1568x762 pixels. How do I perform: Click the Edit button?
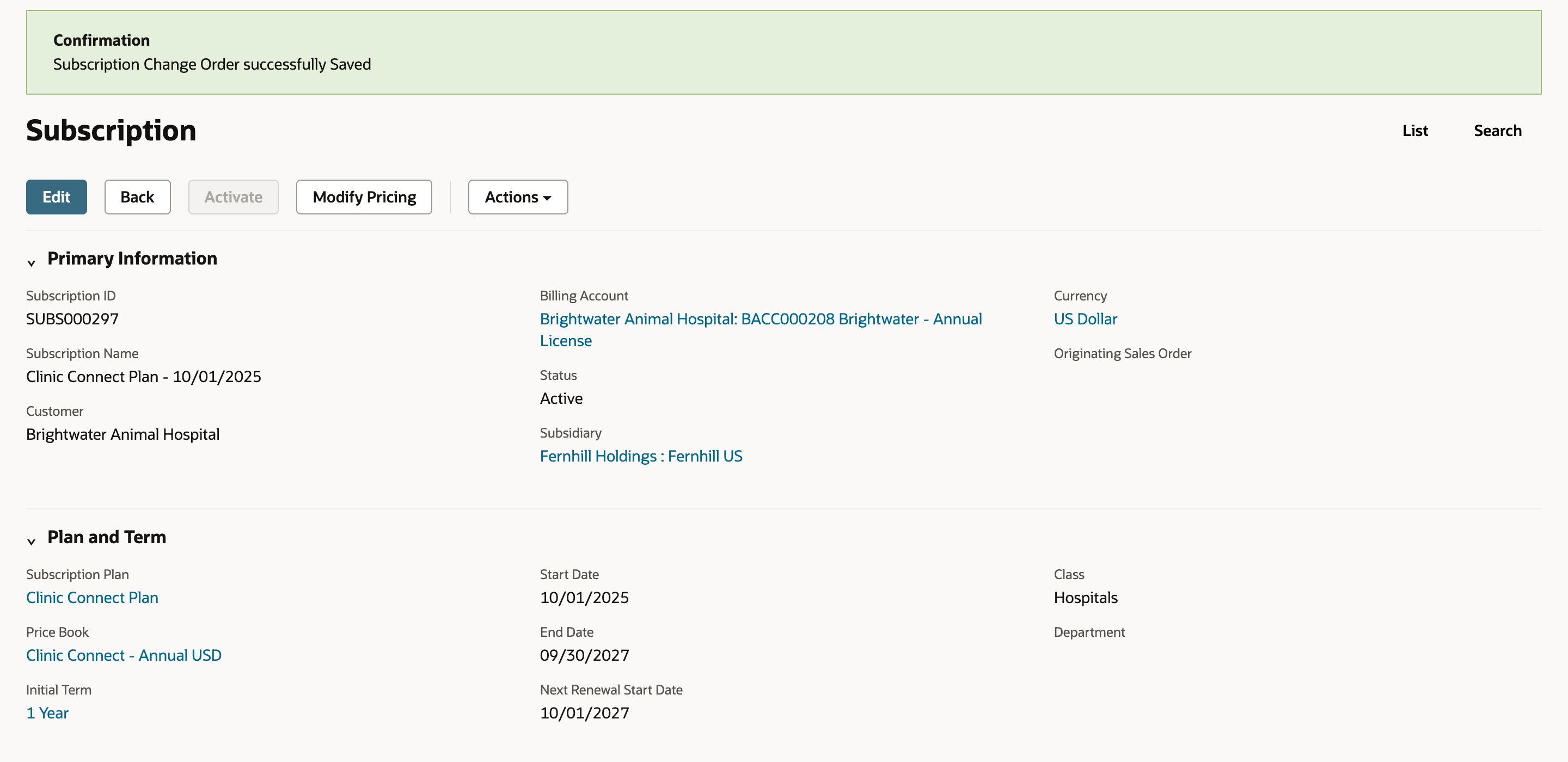(x=57, y=196)
